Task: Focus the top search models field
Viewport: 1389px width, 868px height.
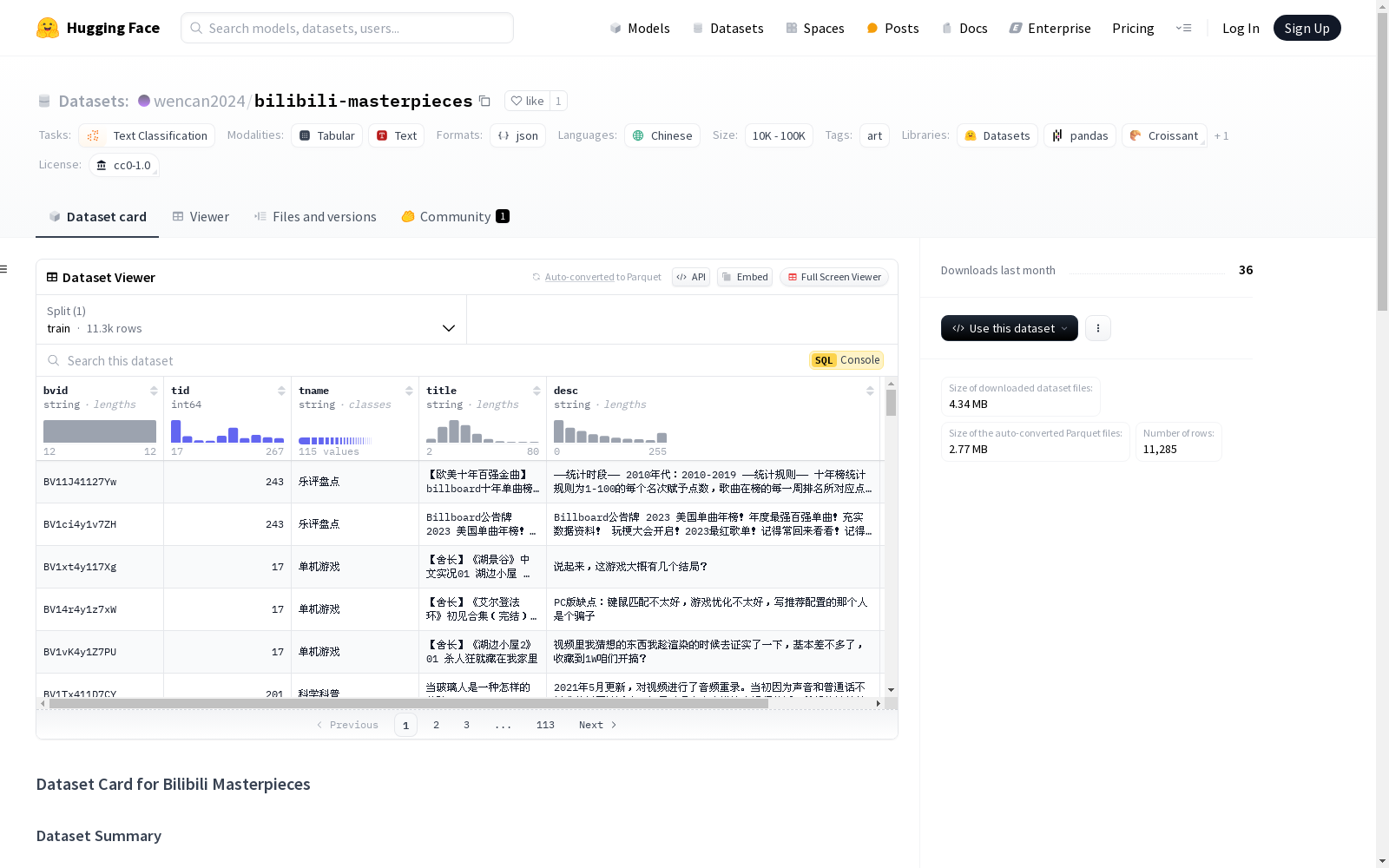Action: 347,28
